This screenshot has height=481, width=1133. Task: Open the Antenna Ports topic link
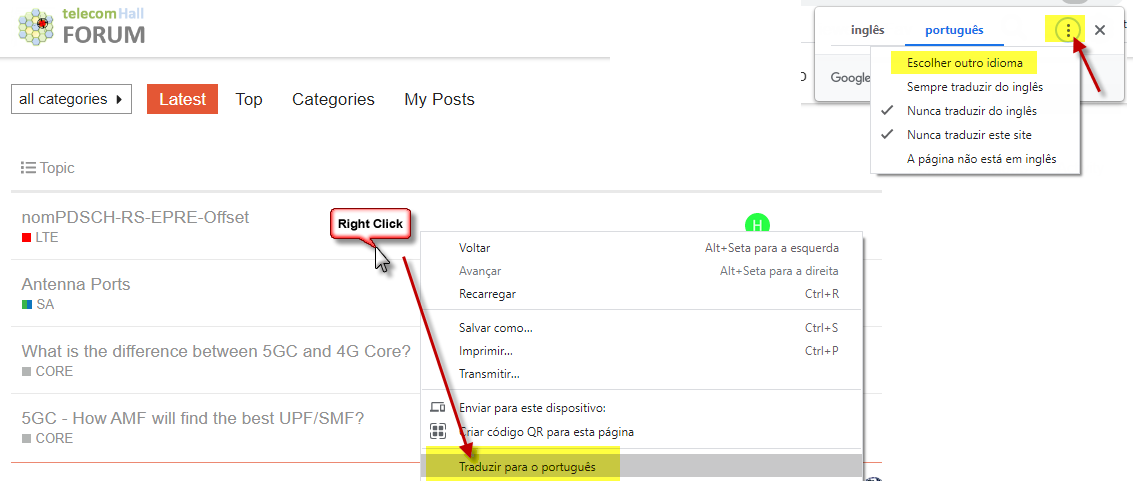point(76,284)
